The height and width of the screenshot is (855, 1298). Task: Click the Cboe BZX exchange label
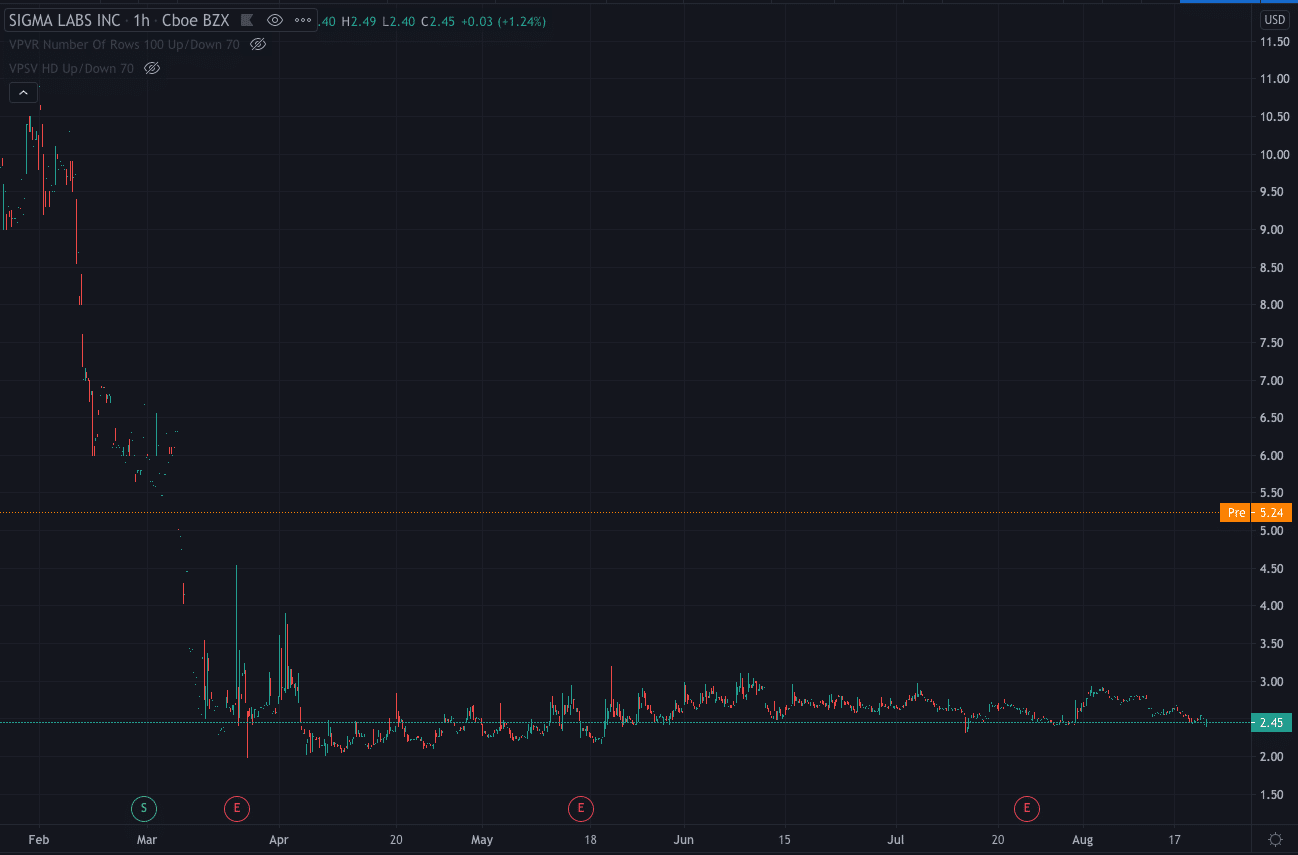point(198,19)
